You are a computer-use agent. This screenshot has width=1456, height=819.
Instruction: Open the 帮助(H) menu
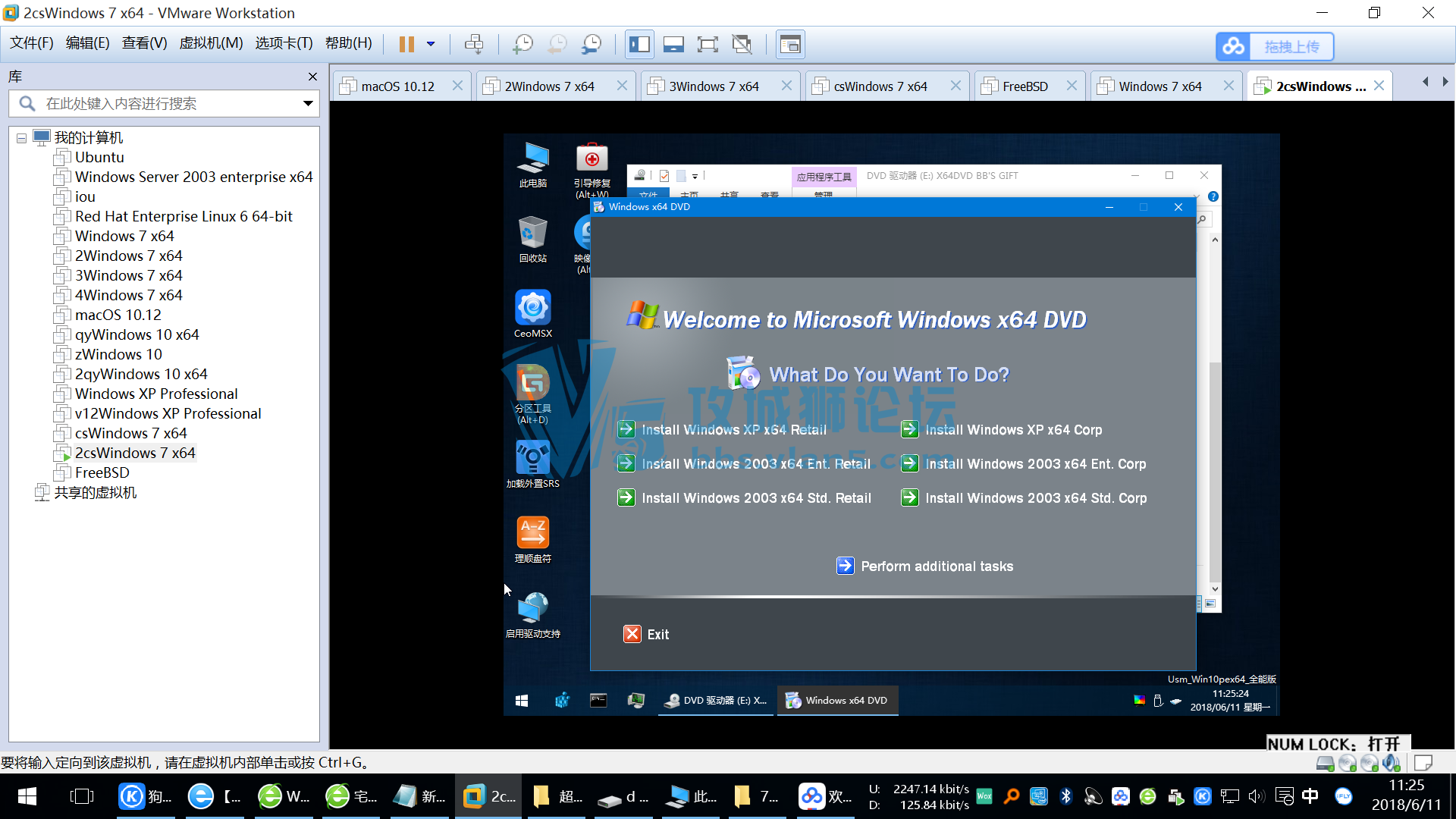click(x=348, y=43)
